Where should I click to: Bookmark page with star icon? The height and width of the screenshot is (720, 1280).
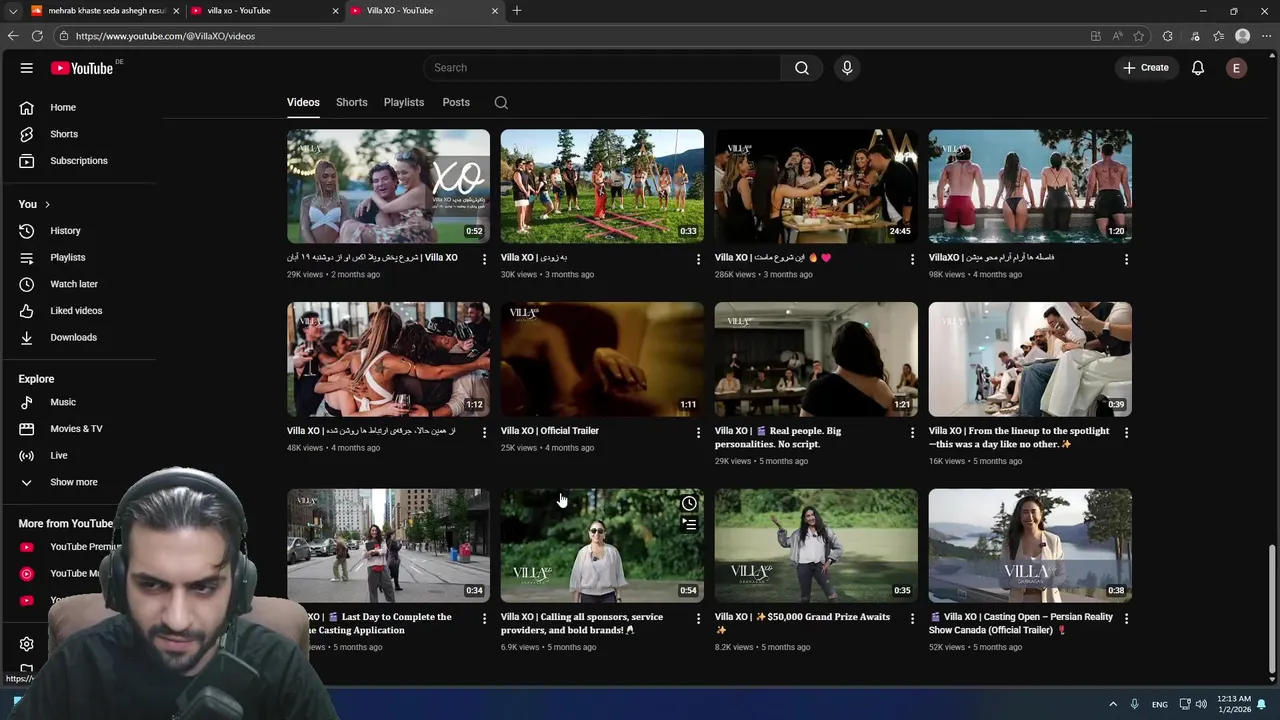coord(1138,36)
